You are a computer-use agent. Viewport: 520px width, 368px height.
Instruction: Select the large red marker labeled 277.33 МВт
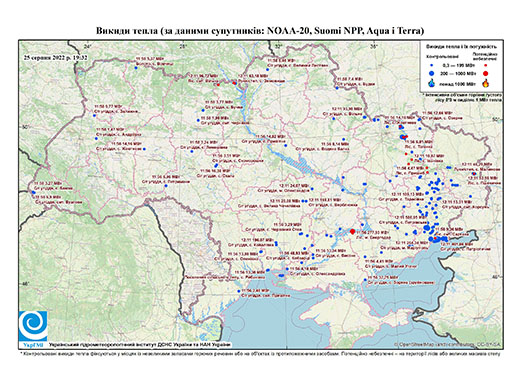(x=352, y=231)
